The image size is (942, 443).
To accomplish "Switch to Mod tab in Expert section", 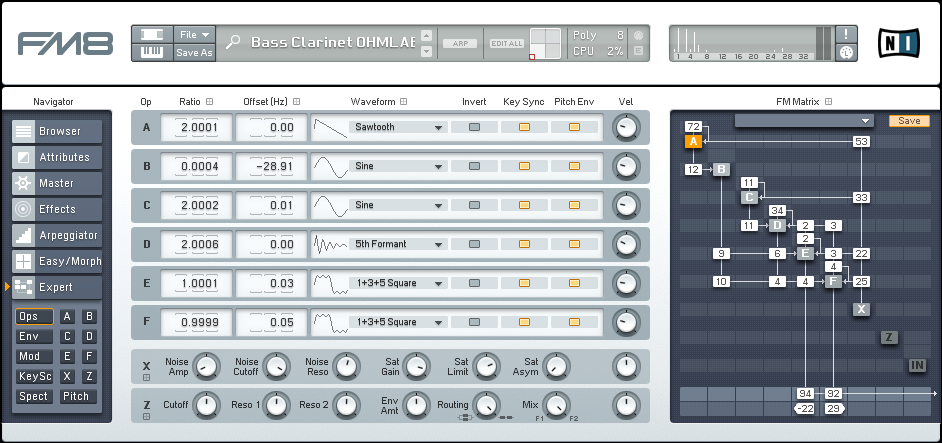I will click(34, 356).
